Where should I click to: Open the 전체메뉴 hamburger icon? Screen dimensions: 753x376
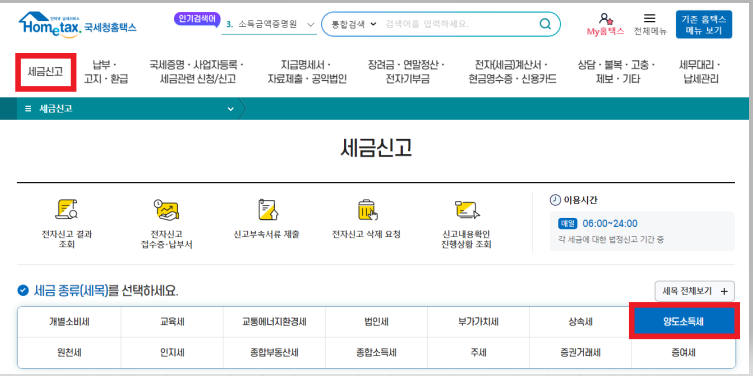point(649,19)
